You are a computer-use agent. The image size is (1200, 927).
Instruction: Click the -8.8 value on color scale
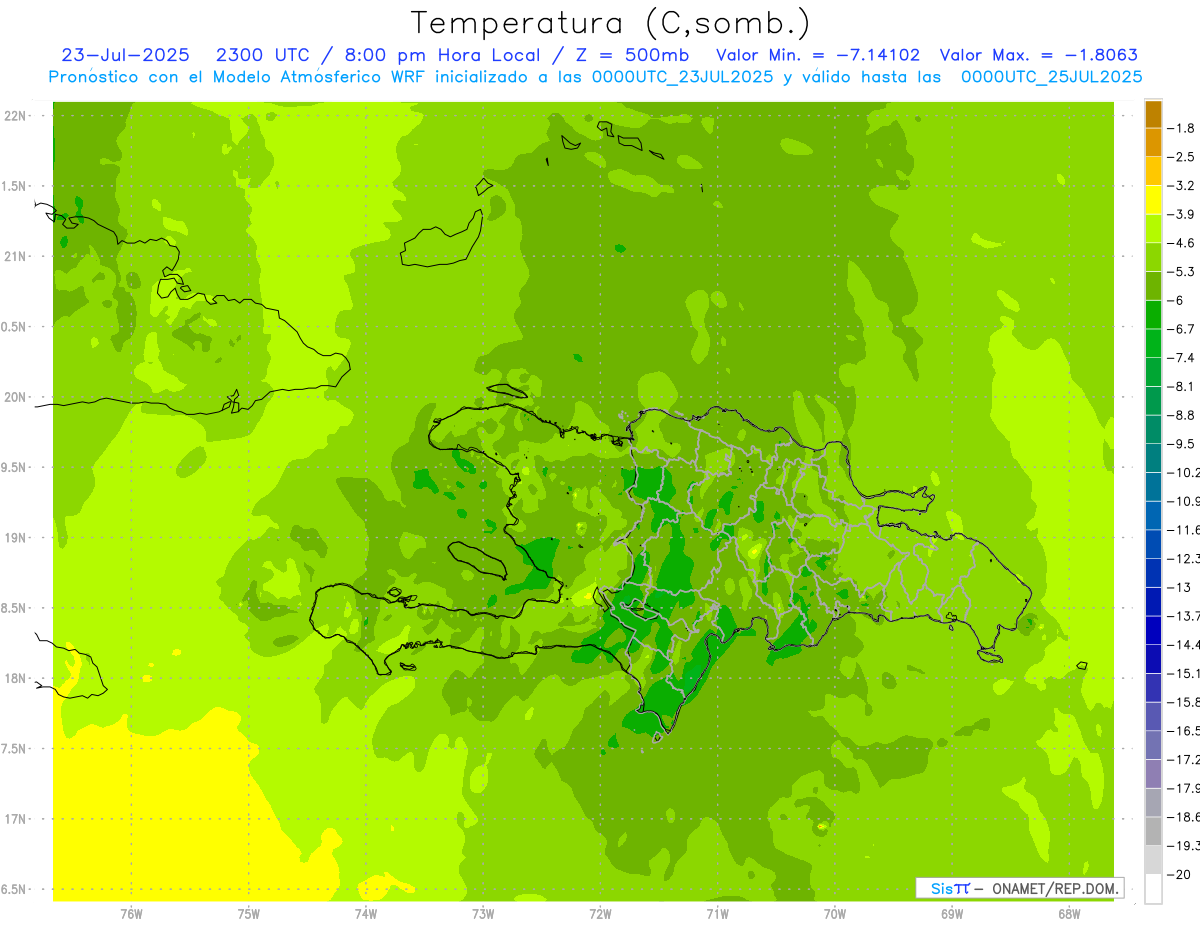tap(1181, 415)
